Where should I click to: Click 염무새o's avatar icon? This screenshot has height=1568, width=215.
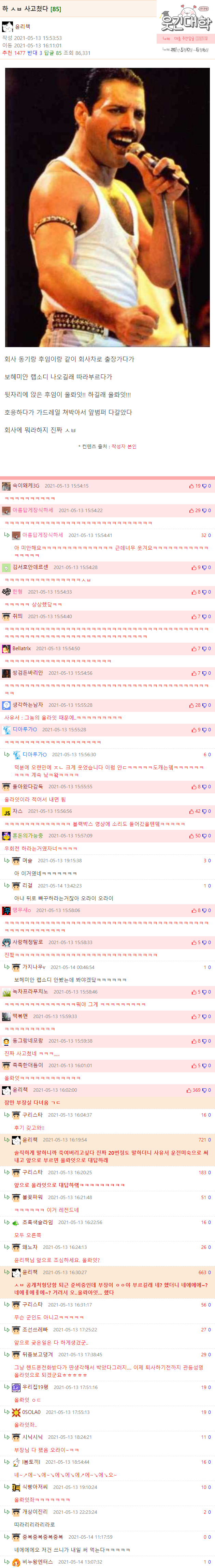click(6, 911)
